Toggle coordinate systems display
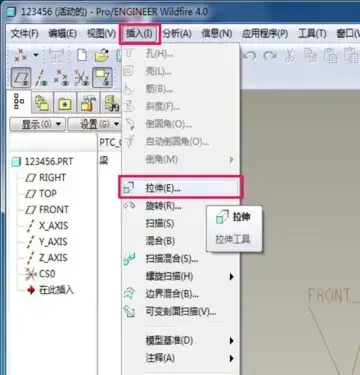 click(81, 78)
